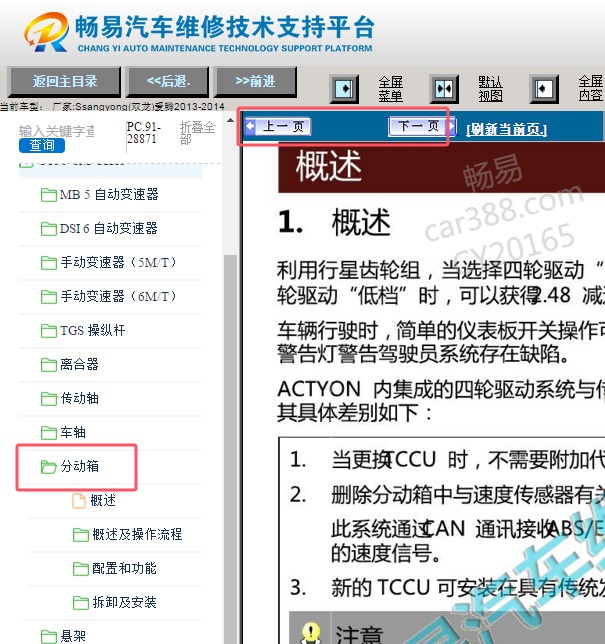
Task: Open 手动变速器（5M/T）folder
Action: pyautogui.click(x=119, y=262)
